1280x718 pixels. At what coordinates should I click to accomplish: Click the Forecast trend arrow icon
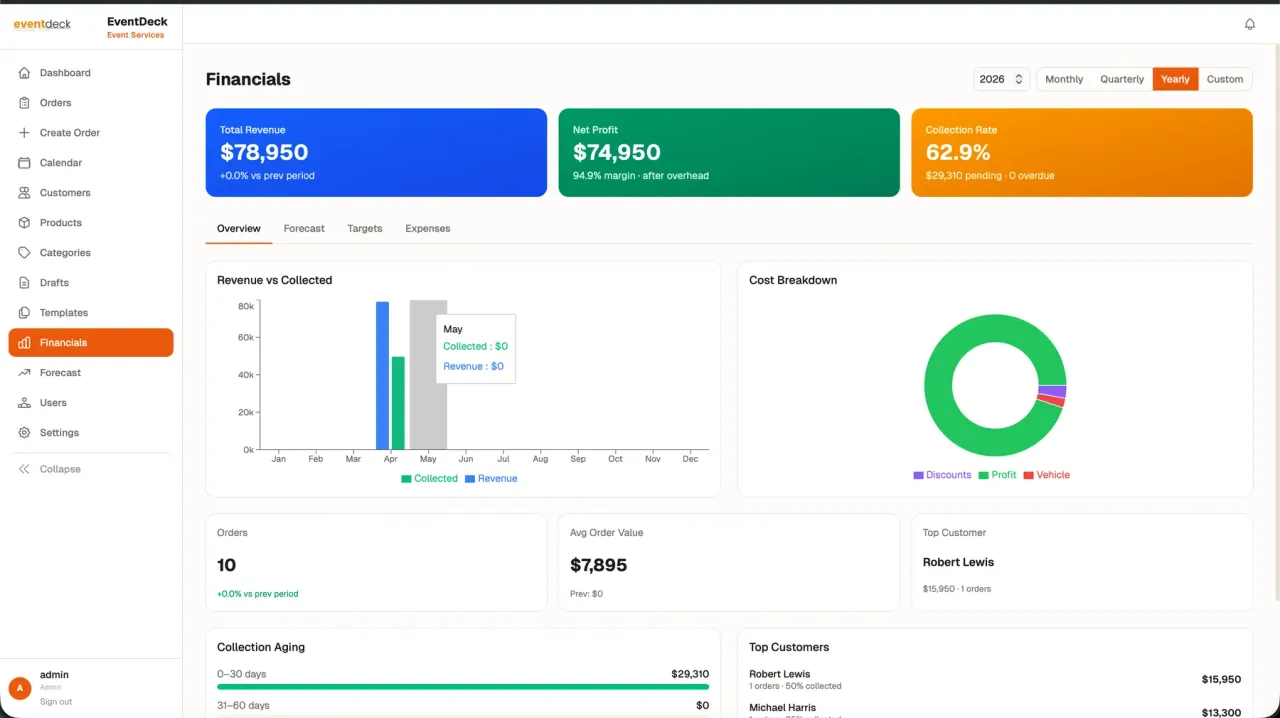24,373
